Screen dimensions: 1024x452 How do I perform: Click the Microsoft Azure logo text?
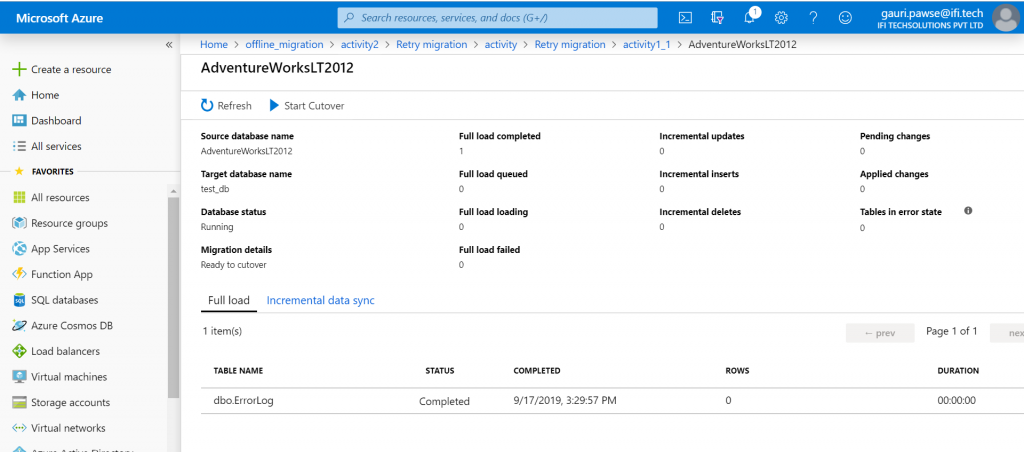(59, 18)
